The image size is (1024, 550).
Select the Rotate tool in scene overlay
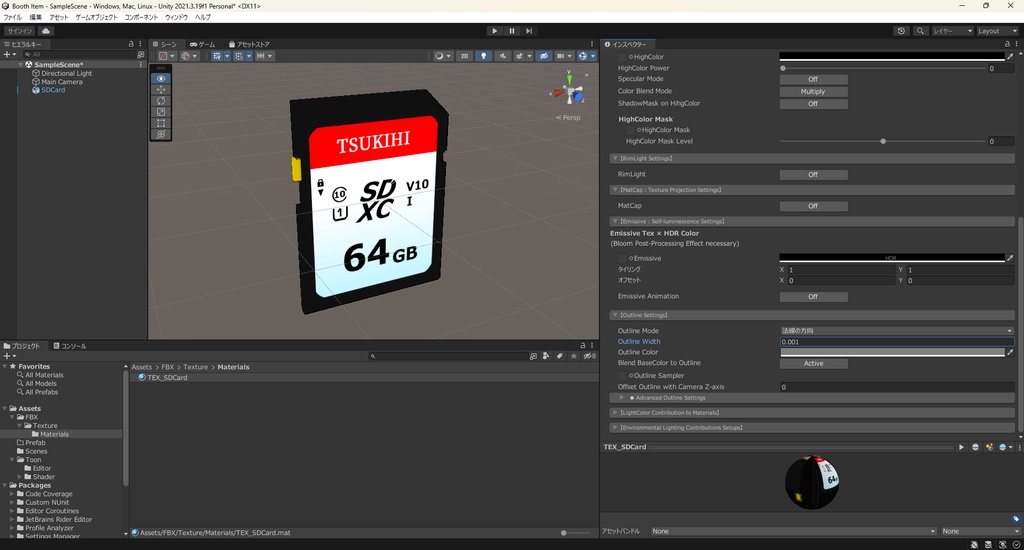162,101
